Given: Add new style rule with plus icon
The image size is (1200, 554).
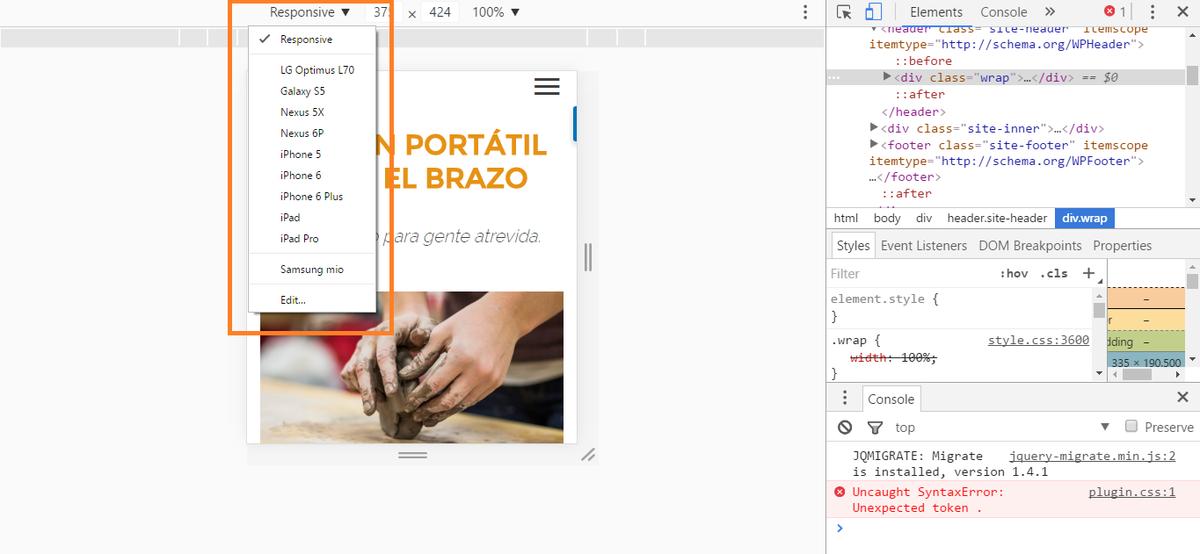Looking at the screenshot, I should pos(1089,273).
